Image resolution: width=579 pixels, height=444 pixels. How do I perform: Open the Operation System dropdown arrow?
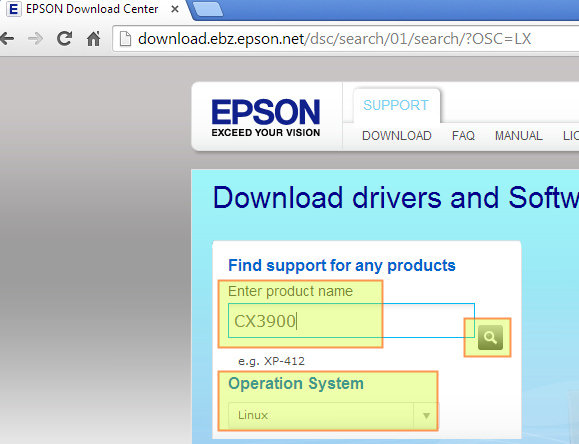point(426,416)
